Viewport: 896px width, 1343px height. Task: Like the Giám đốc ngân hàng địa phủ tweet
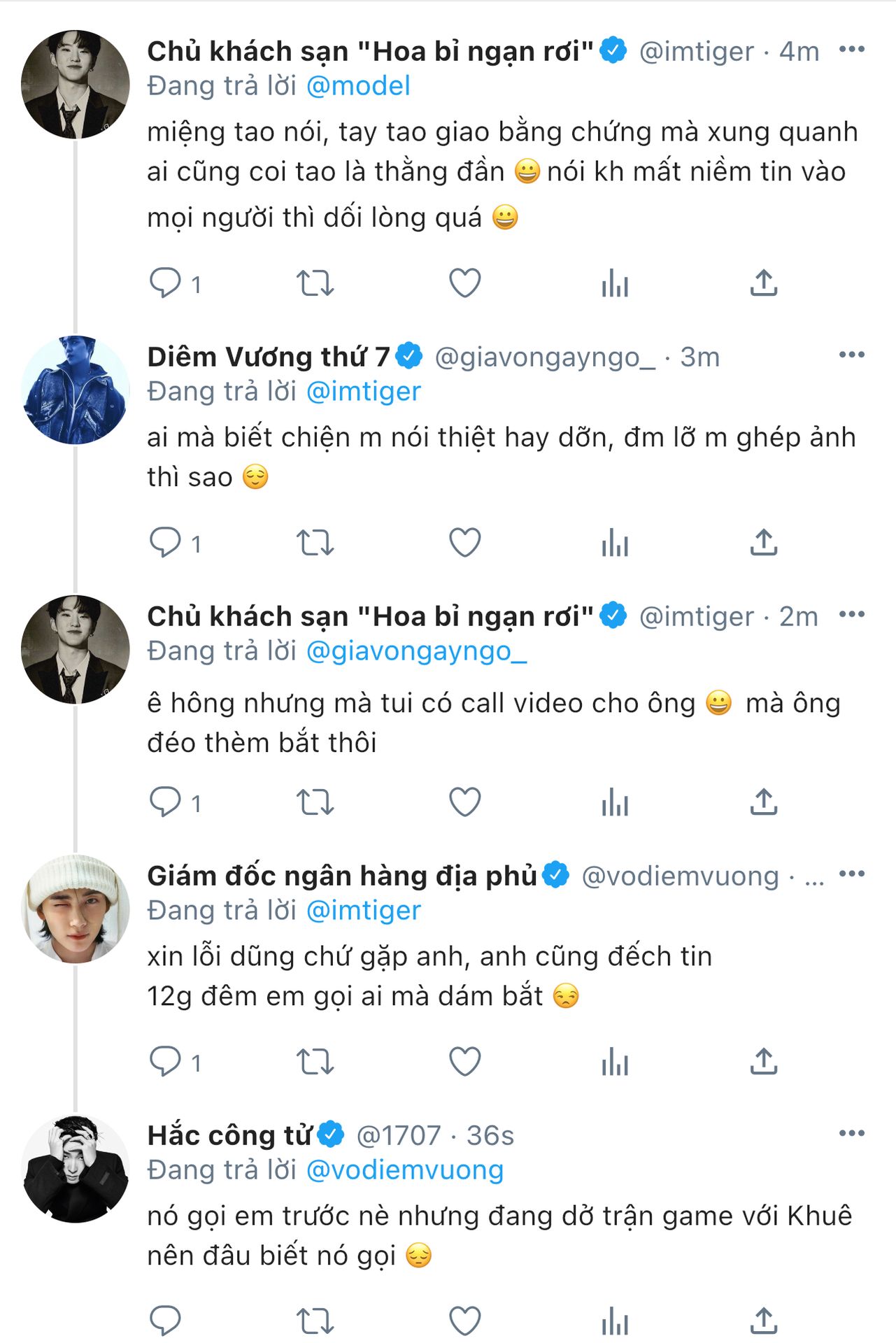point(464,1062)
